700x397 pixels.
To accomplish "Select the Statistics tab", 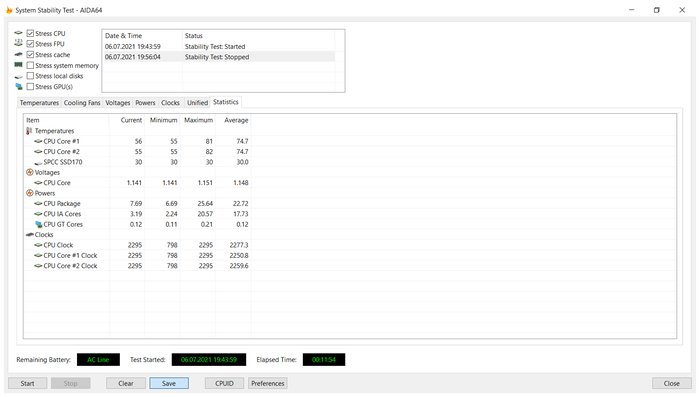I will point(226,102).
